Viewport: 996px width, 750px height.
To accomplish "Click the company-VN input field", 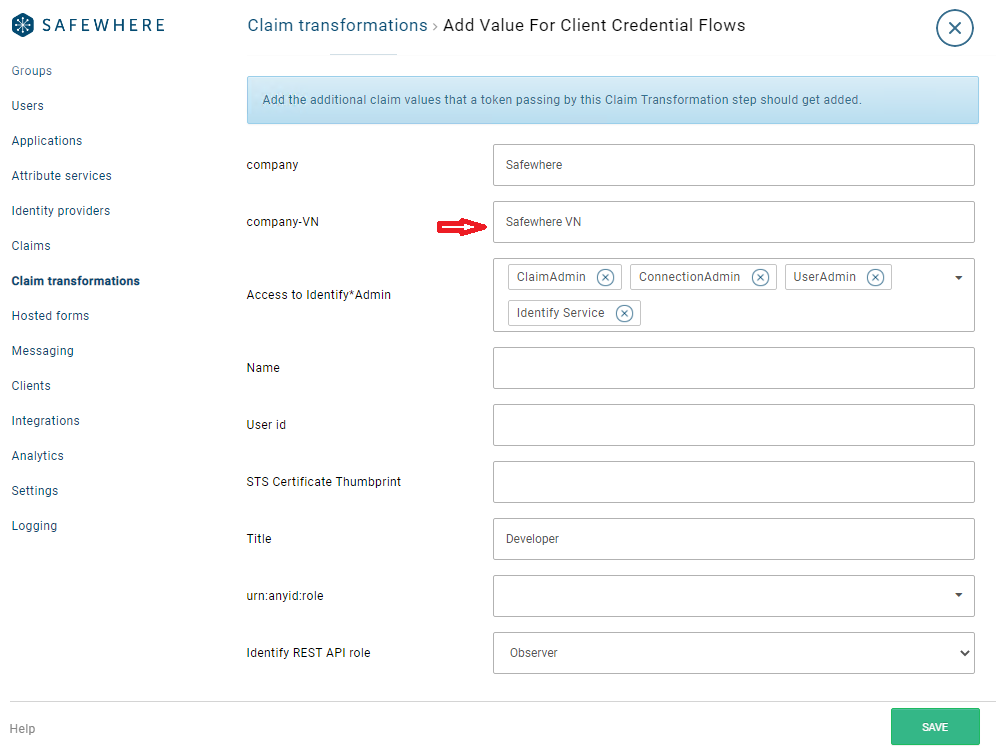I will [734, 222].
